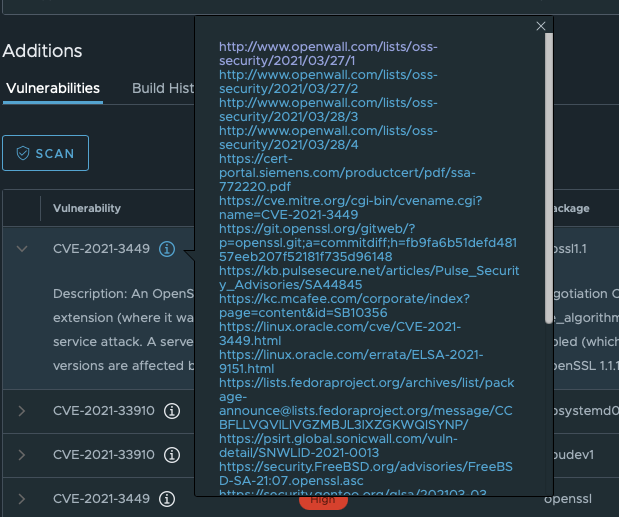Expand the bottom CVE-2021-3449 openssl row
The height and width of the screenshot is (517, 619).
22,499
